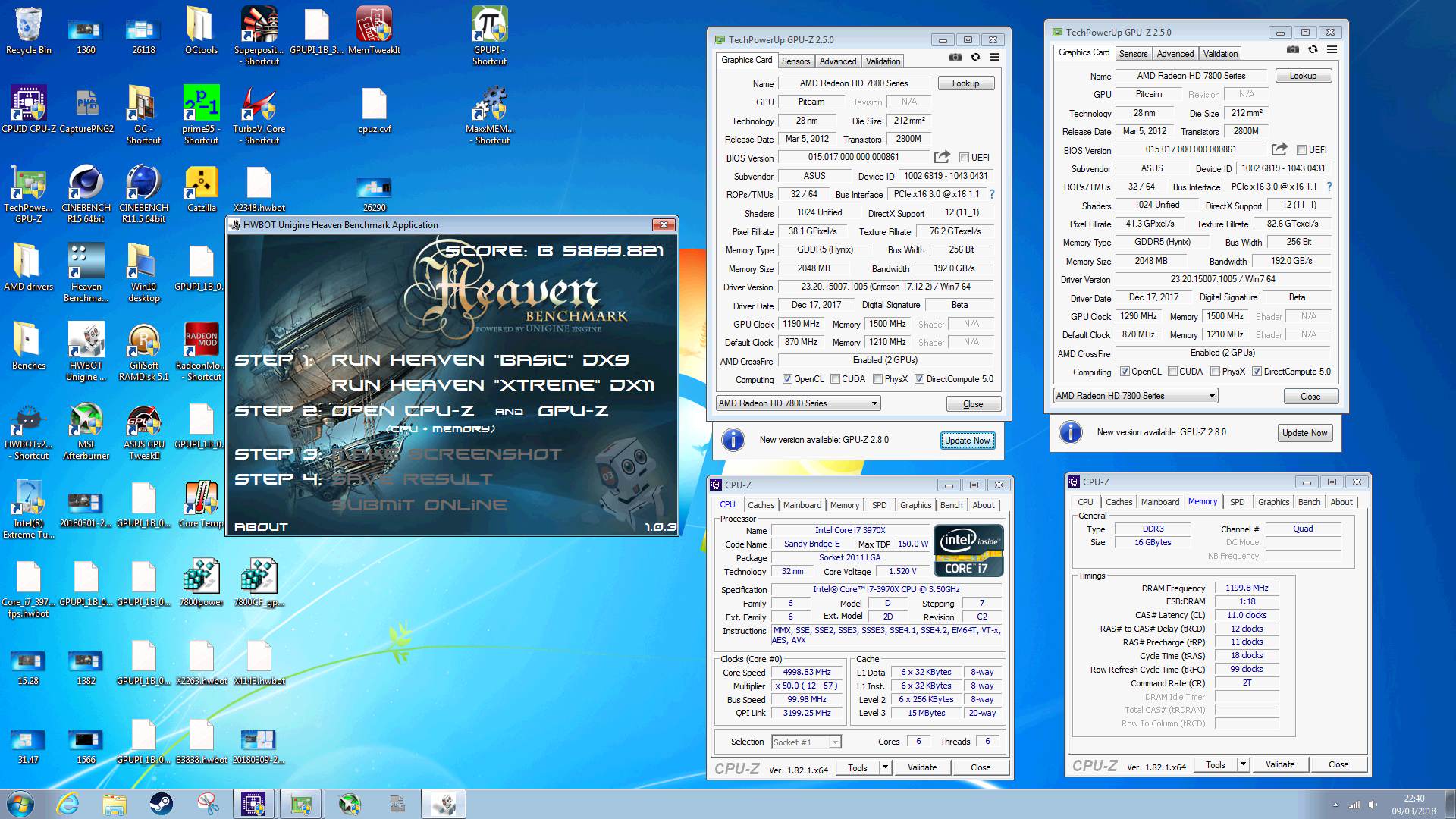Toggle the PhysX checkbox in right GPU-Z
The image size is (1456, 819).
1215,372
